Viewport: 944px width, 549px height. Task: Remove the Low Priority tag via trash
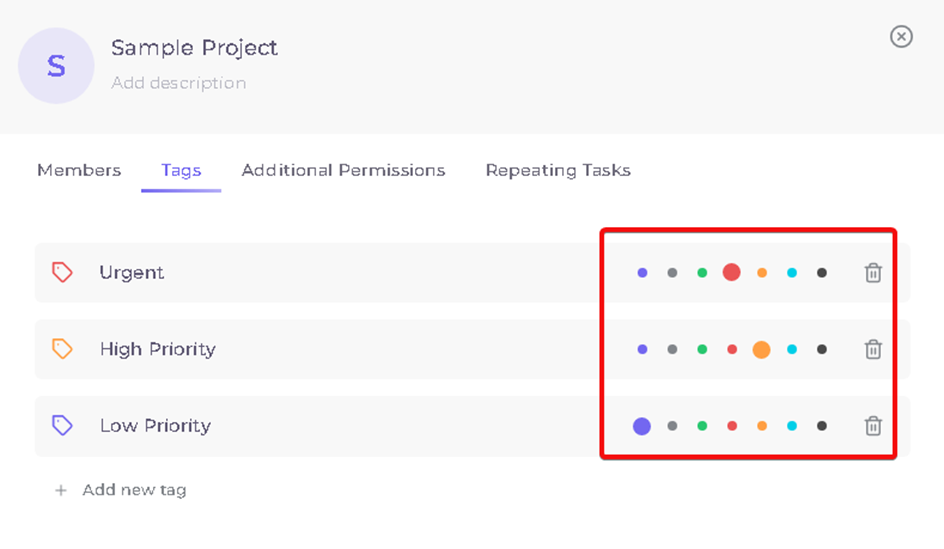(873, 426)
